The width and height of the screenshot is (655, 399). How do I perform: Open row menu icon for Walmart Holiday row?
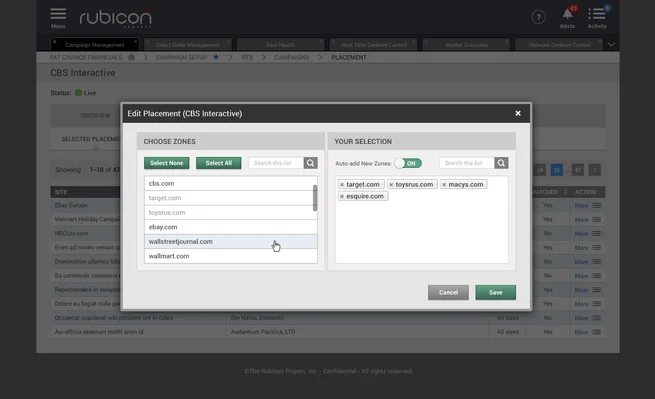pyautogui.click(x=597, y=219)
